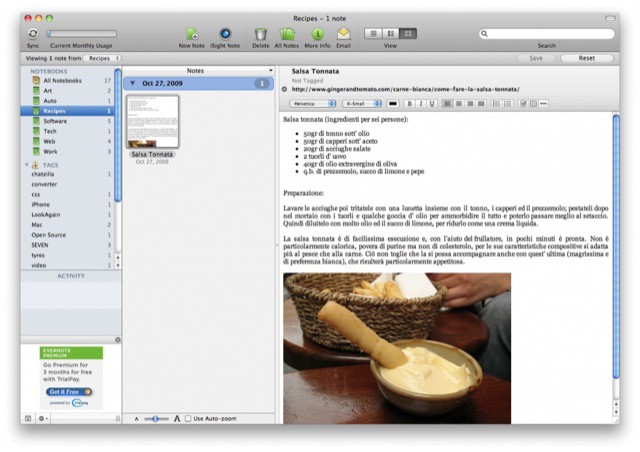640x452 pixels.
Task: Insert a bulleted list
Action: [496, 104]
